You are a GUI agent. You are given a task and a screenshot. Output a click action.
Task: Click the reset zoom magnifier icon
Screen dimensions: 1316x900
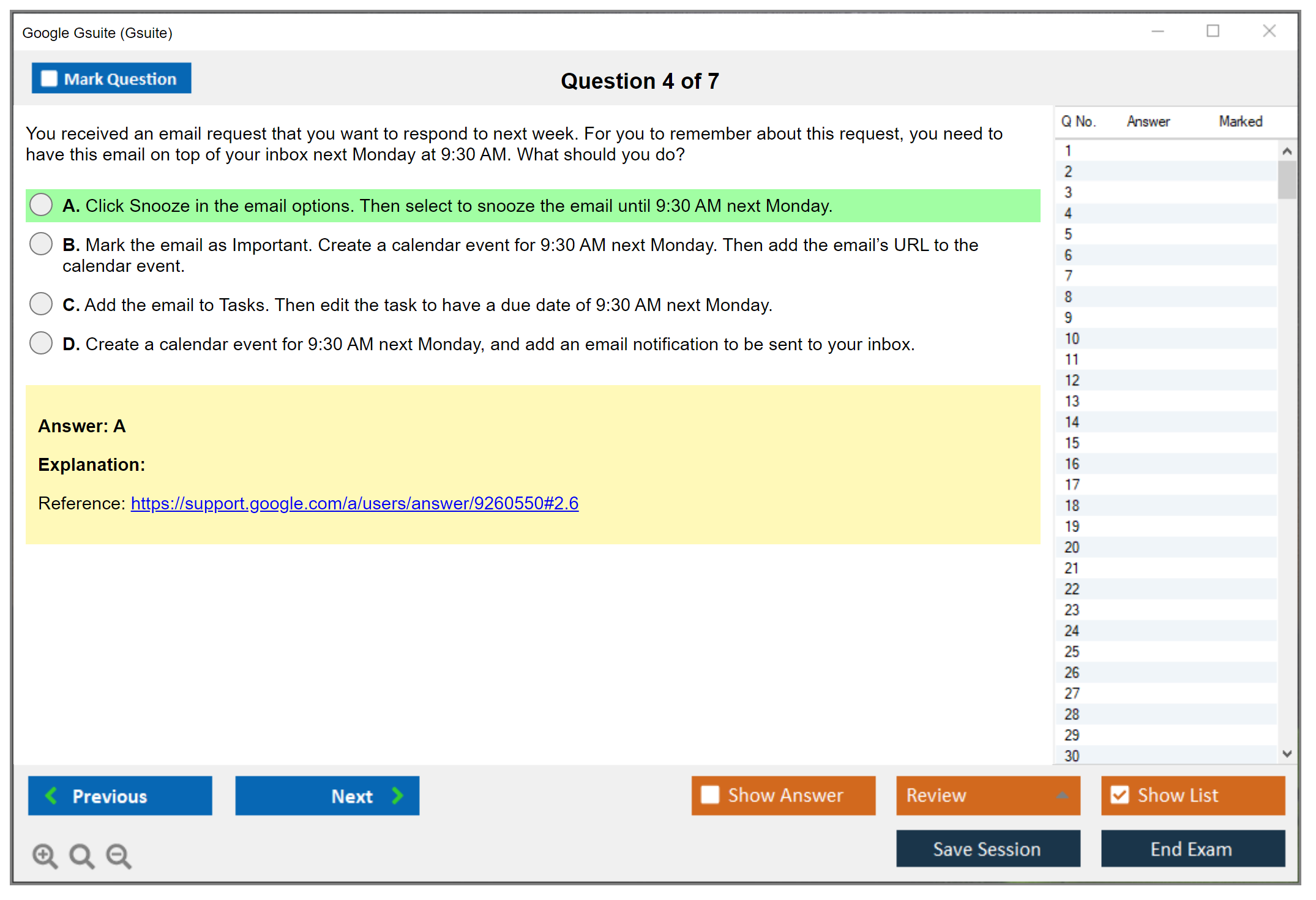click(x=81, y=855)
